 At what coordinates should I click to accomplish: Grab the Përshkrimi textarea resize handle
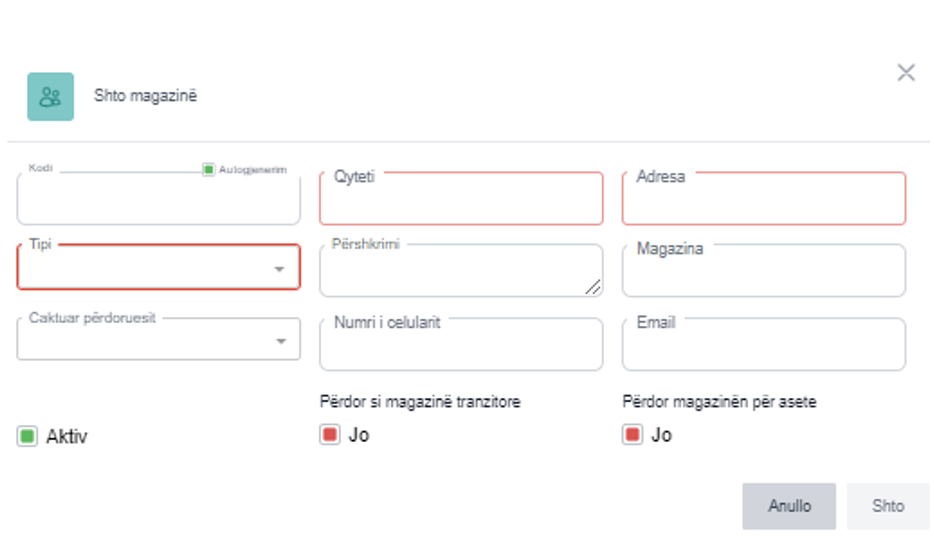(x=594, y=288)
